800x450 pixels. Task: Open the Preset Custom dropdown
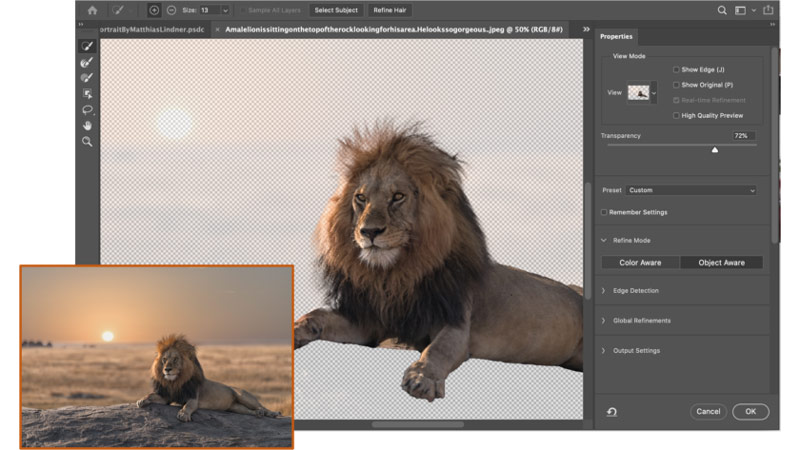(x=691, y=190)
